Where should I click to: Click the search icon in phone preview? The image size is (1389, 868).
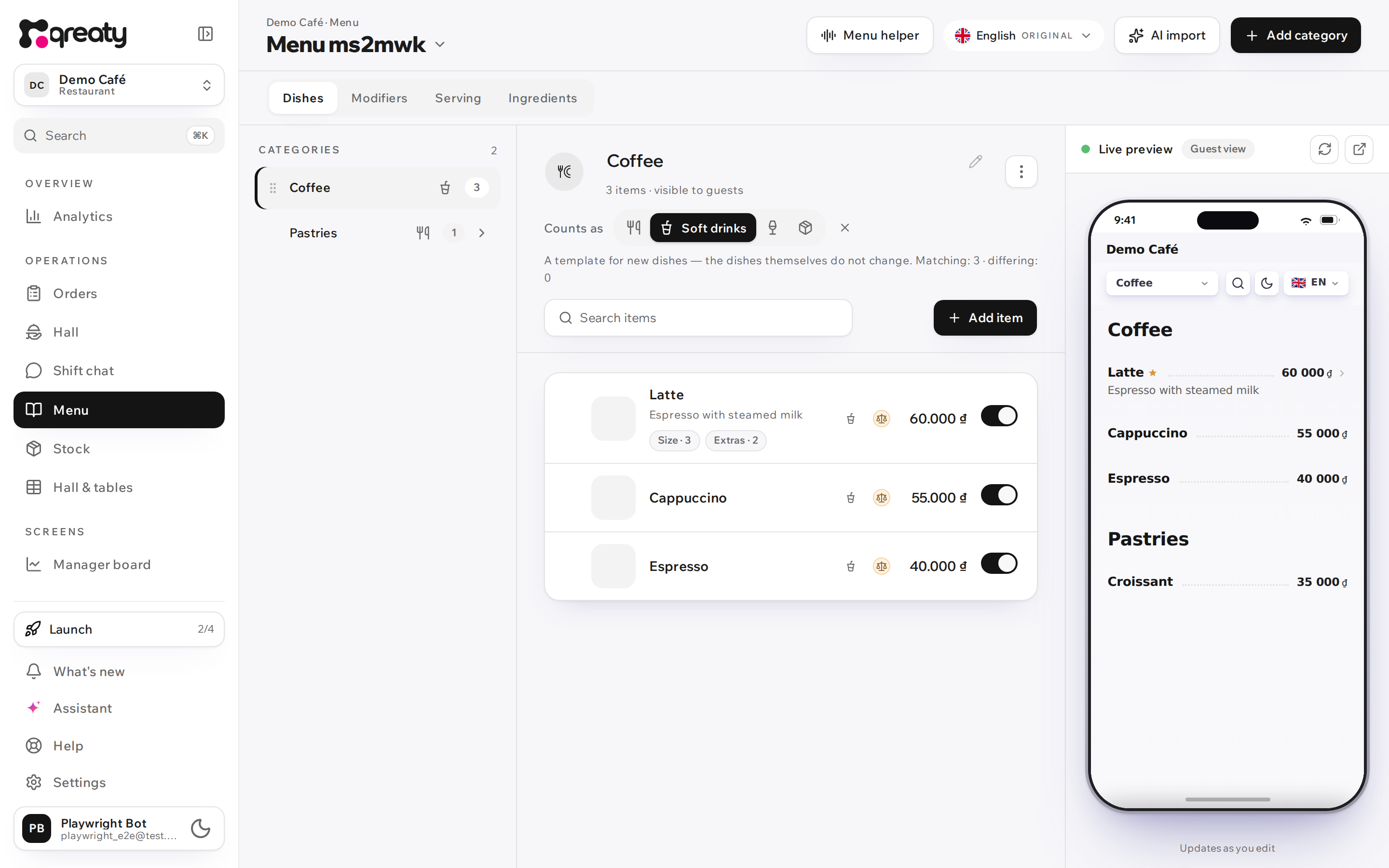1238,283
